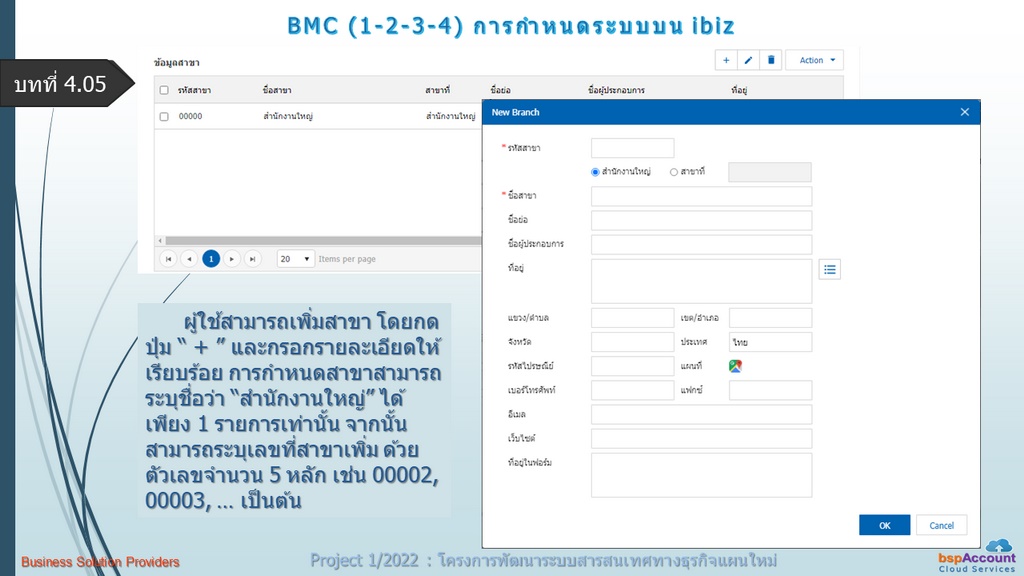This screenshot has width=1024, height=576.
Task: Click the branch code 00000 cell
Action: coord(191,116)
